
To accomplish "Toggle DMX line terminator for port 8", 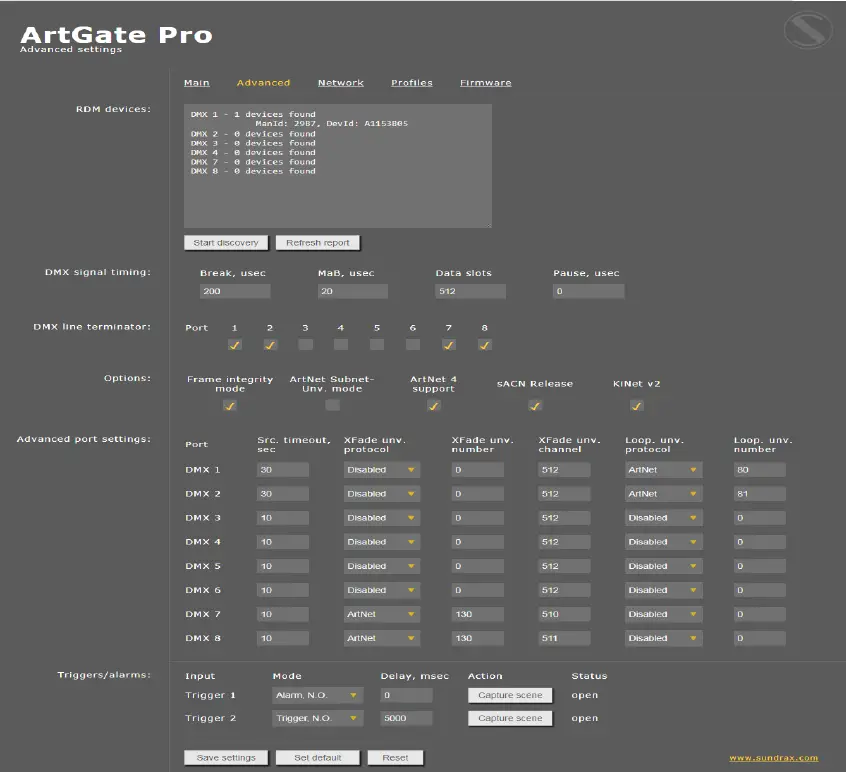I will click(485, 345).
